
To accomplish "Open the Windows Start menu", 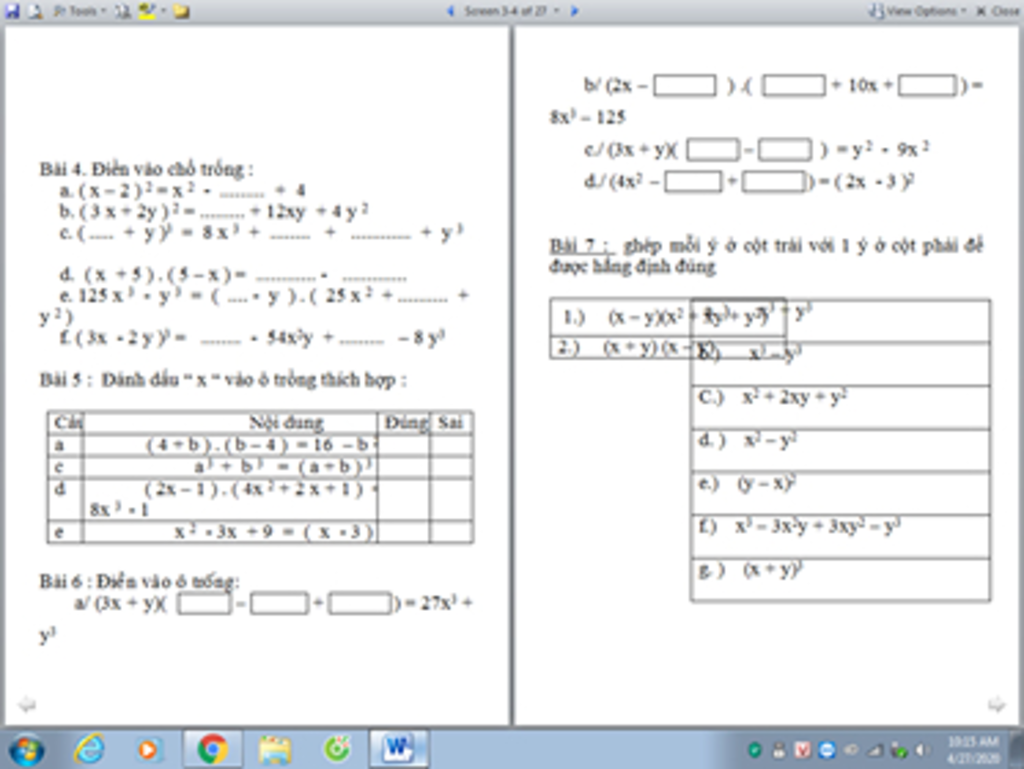I will point(26,749).
